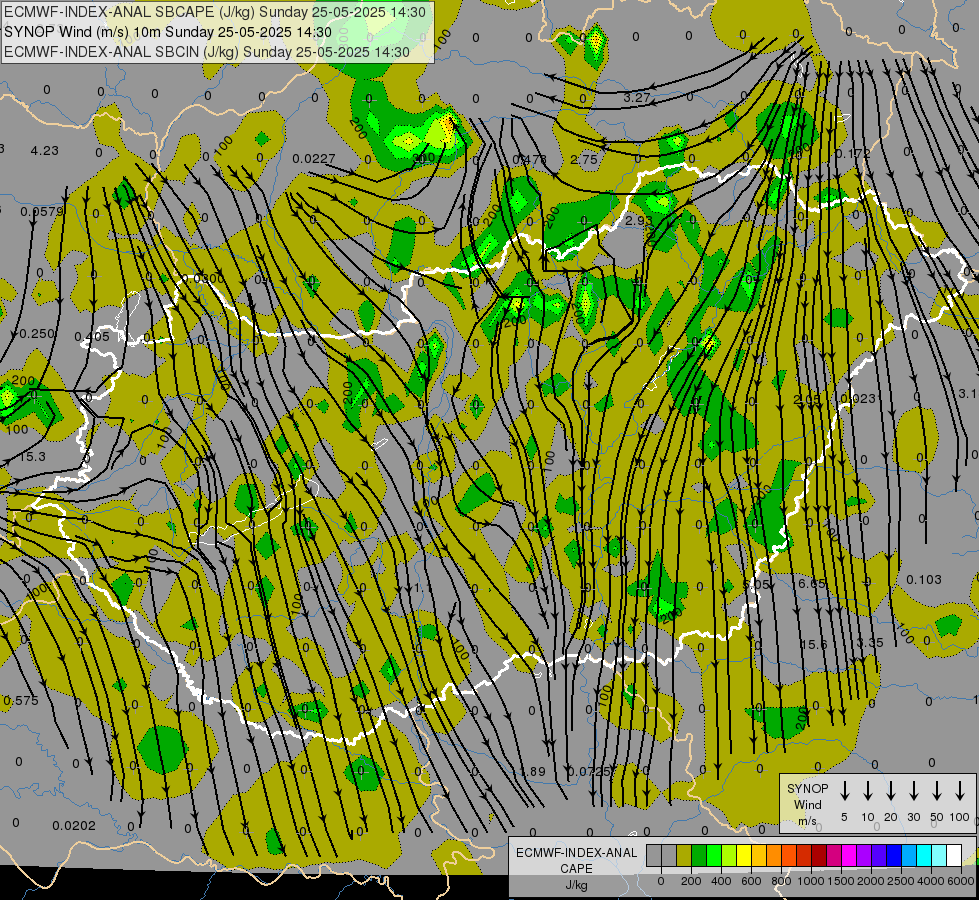Click the 0.0202 value on the map
The width and height of the screenshot is (979, 900).
click(x=74, y=826)
